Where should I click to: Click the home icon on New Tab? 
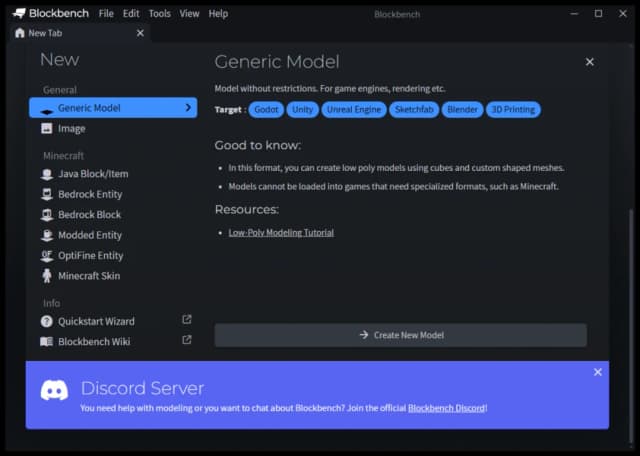point(20,33)
